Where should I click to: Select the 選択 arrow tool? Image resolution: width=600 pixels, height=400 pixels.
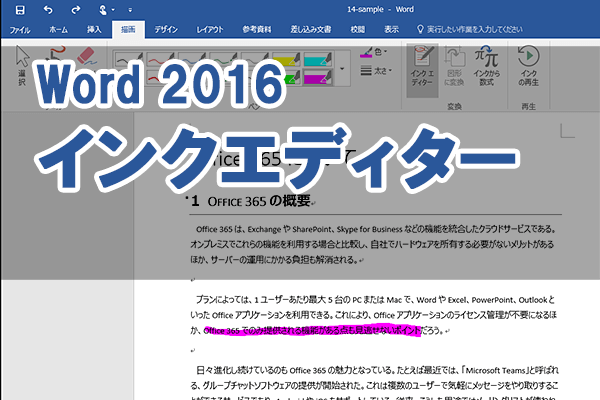[x=22, y=66]
